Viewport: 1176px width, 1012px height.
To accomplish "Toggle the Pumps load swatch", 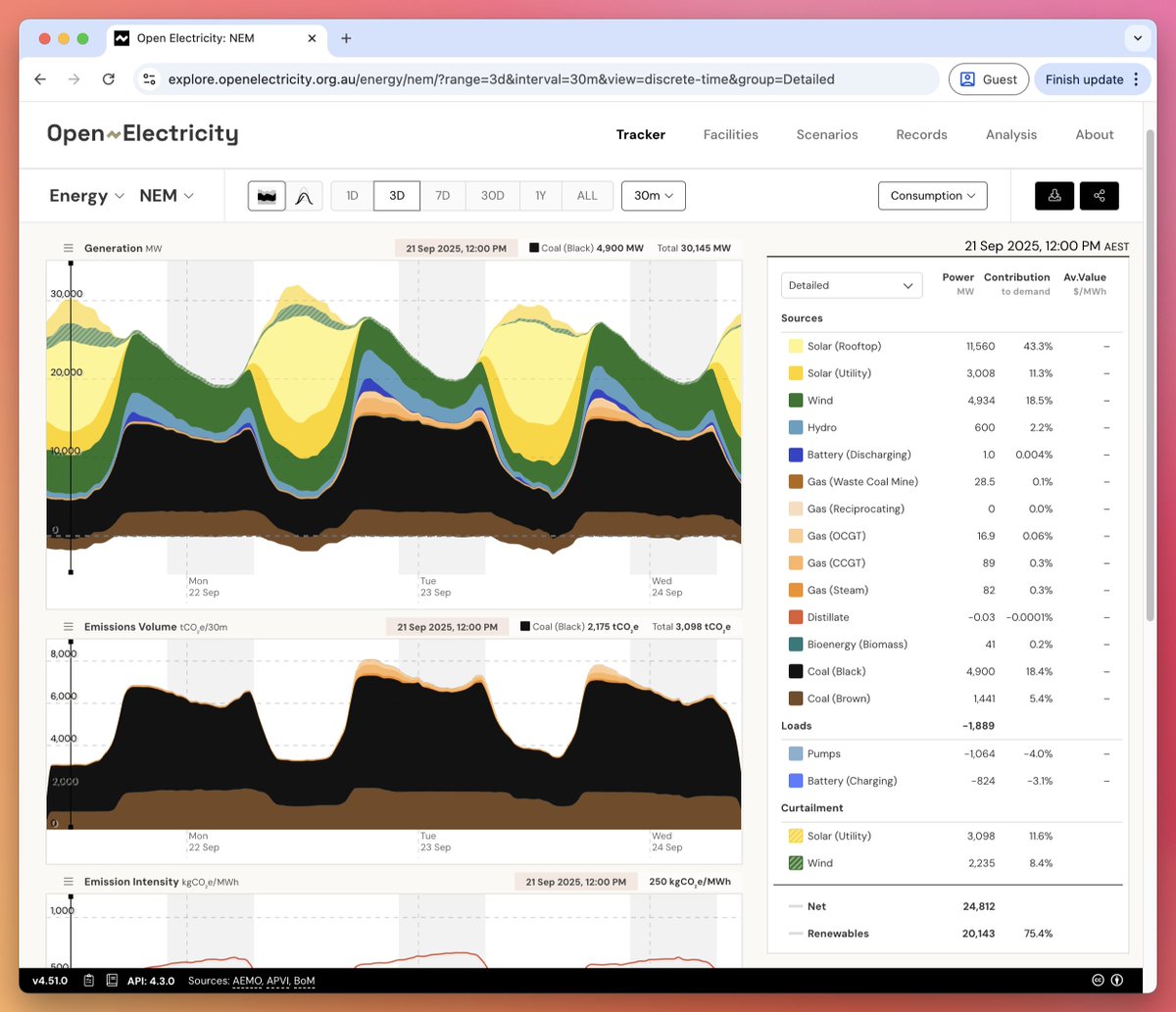I will [x=796, y=754].
